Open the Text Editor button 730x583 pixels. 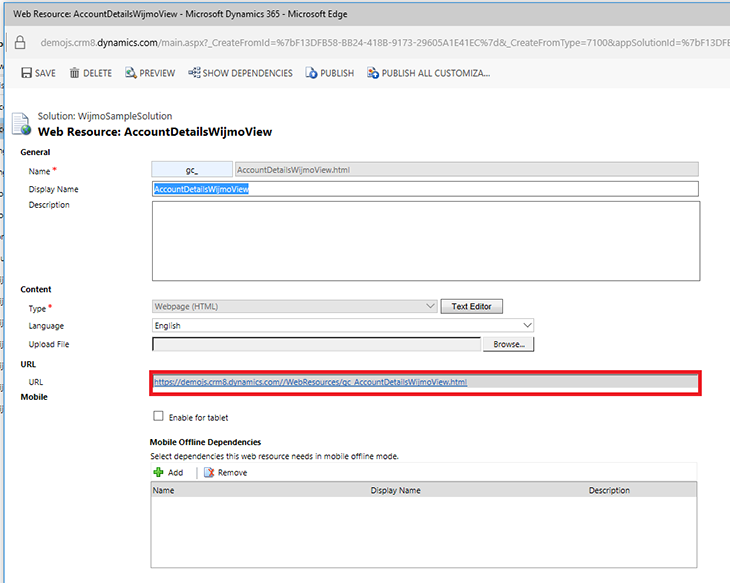click(x=471, y=306)
